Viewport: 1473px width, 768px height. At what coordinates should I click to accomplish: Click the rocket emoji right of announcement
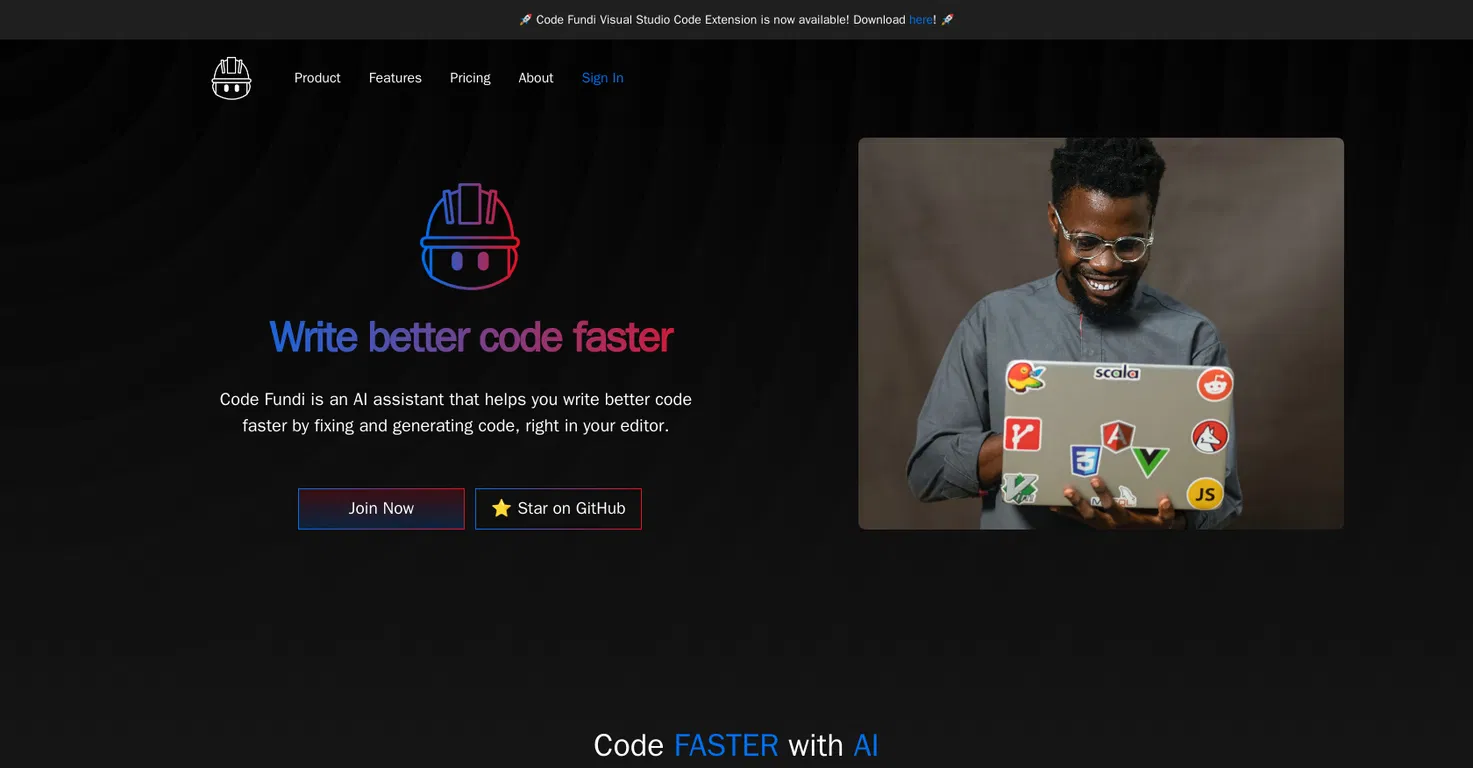click(947, 20)
